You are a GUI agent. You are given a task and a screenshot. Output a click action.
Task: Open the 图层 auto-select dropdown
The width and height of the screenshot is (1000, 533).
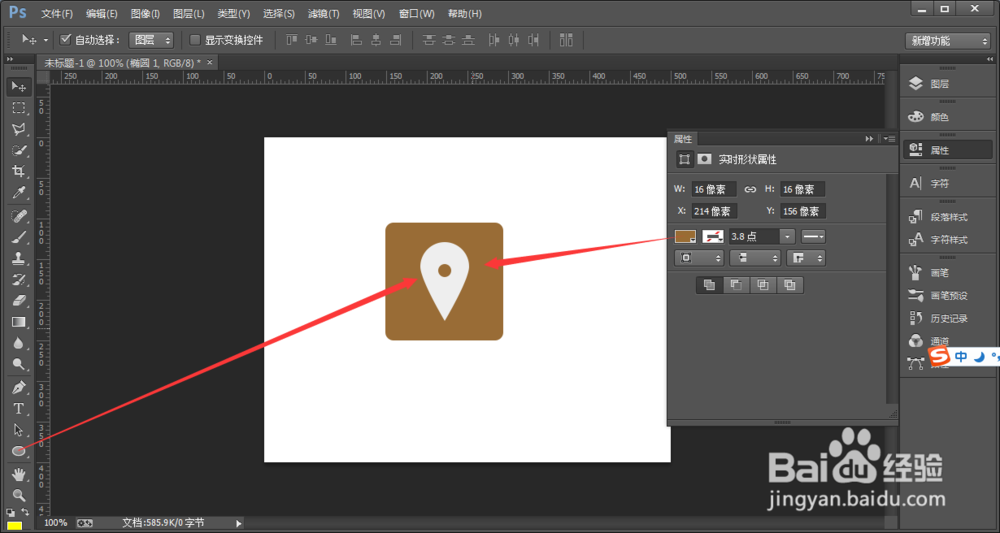click(x=151, y=40)
